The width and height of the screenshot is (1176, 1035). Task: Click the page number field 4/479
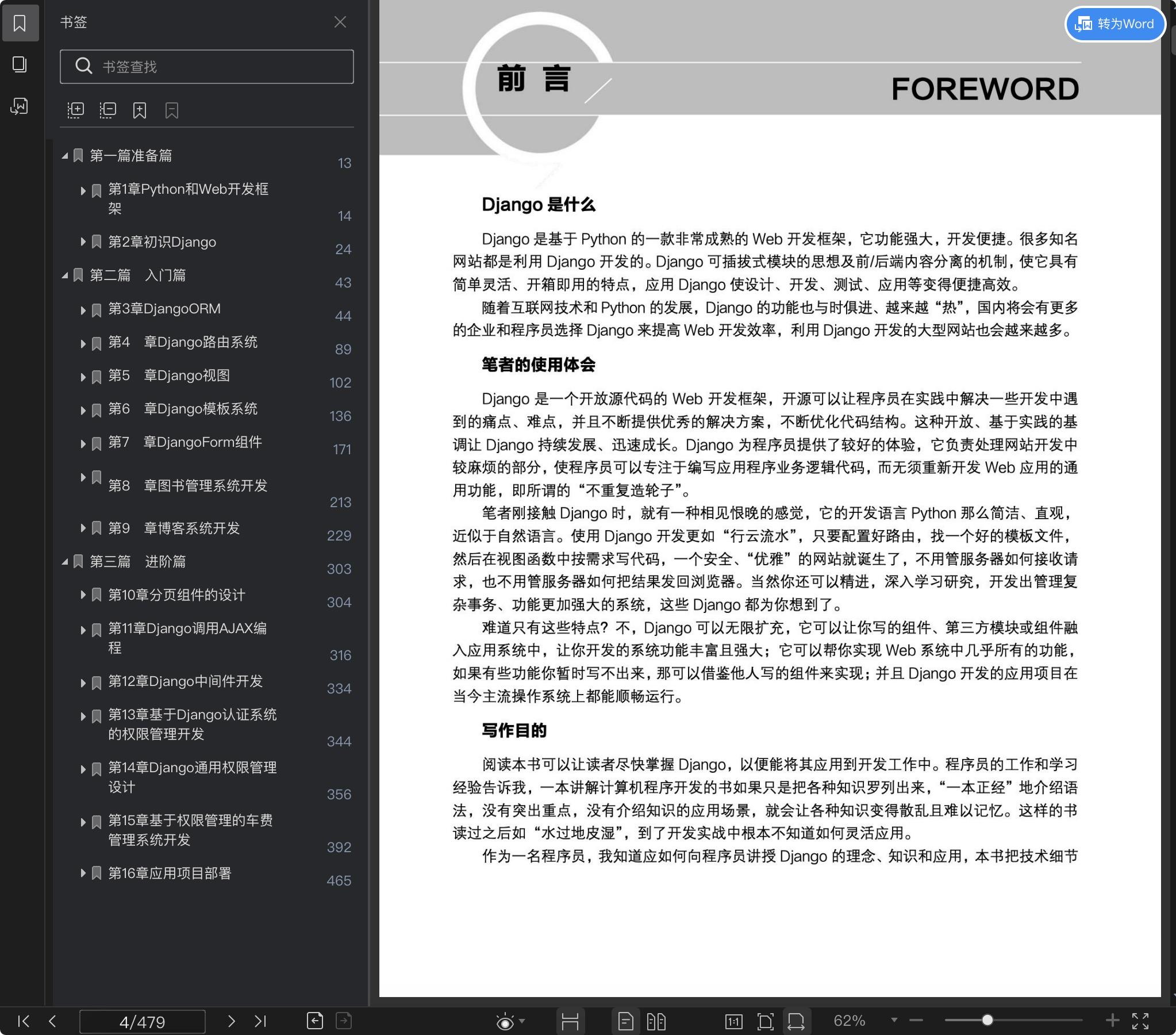tap(142, 1022)
